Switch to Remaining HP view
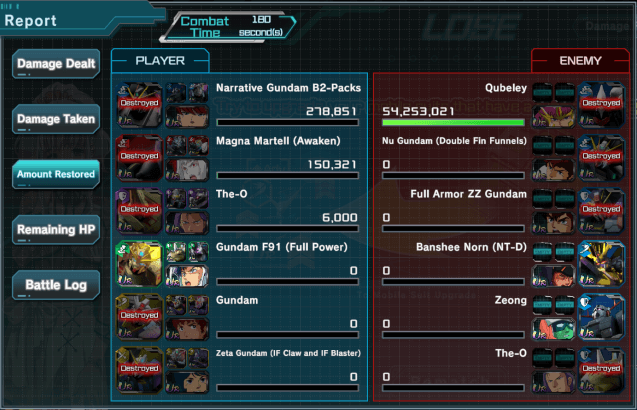This screenshot has width=637, height=410. pyautogui.click(x=56, y=229)
